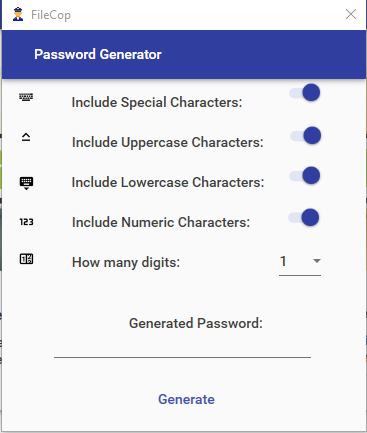Screen dimensions: 367x433
Task: Click the uppercase caret icon
Action: click(26, 137)
